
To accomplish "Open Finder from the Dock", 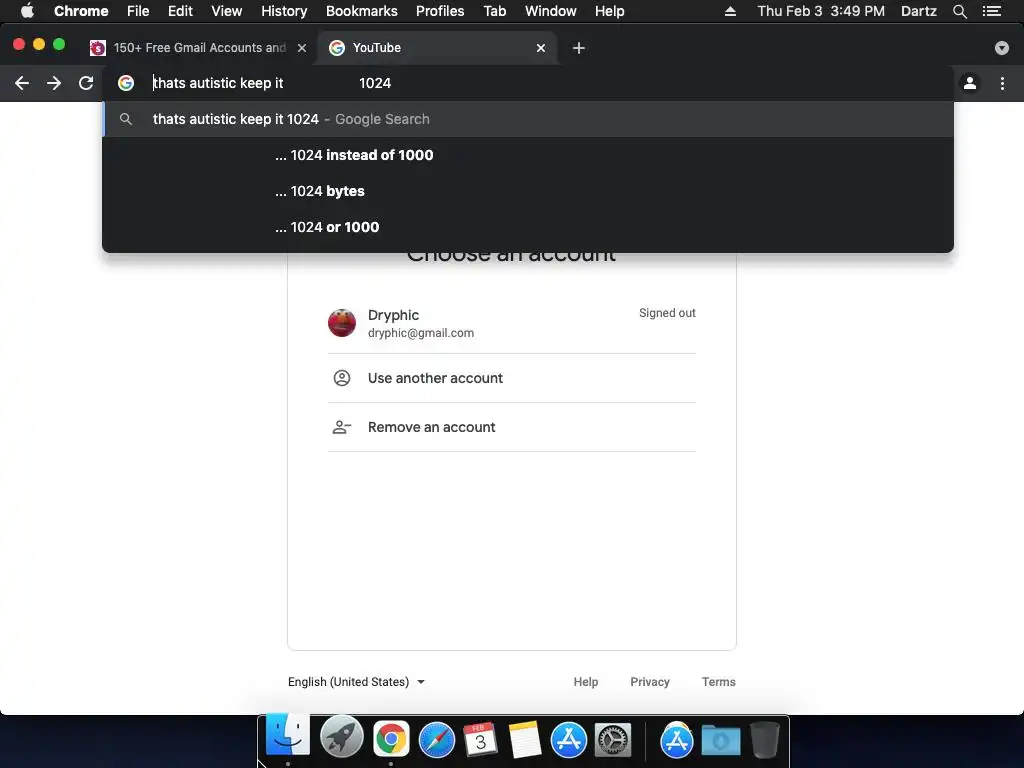I will coord(287,737).
